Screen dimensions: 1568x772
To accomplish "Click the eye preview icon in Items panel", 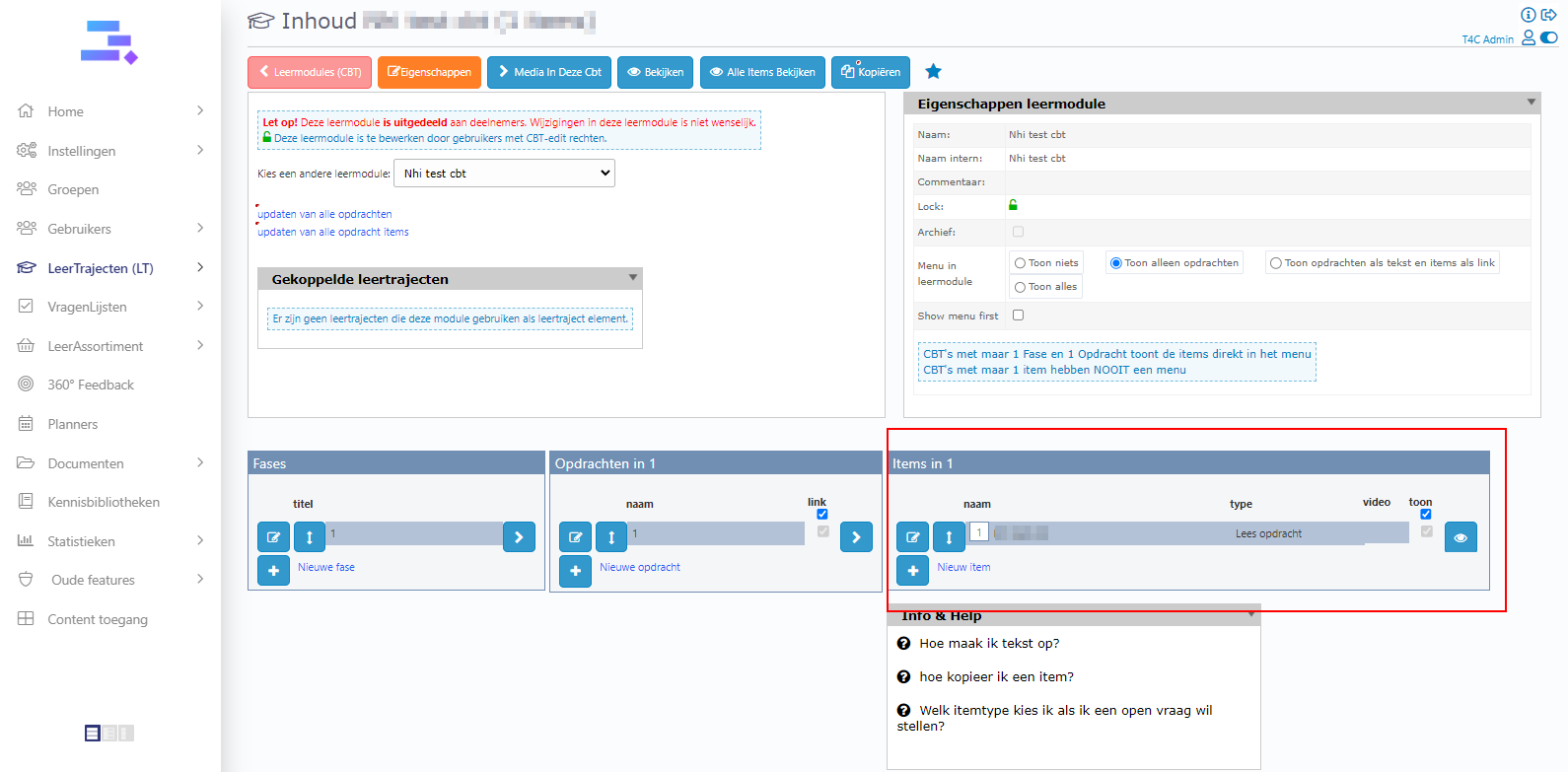I will click(x=1460, y=537).
